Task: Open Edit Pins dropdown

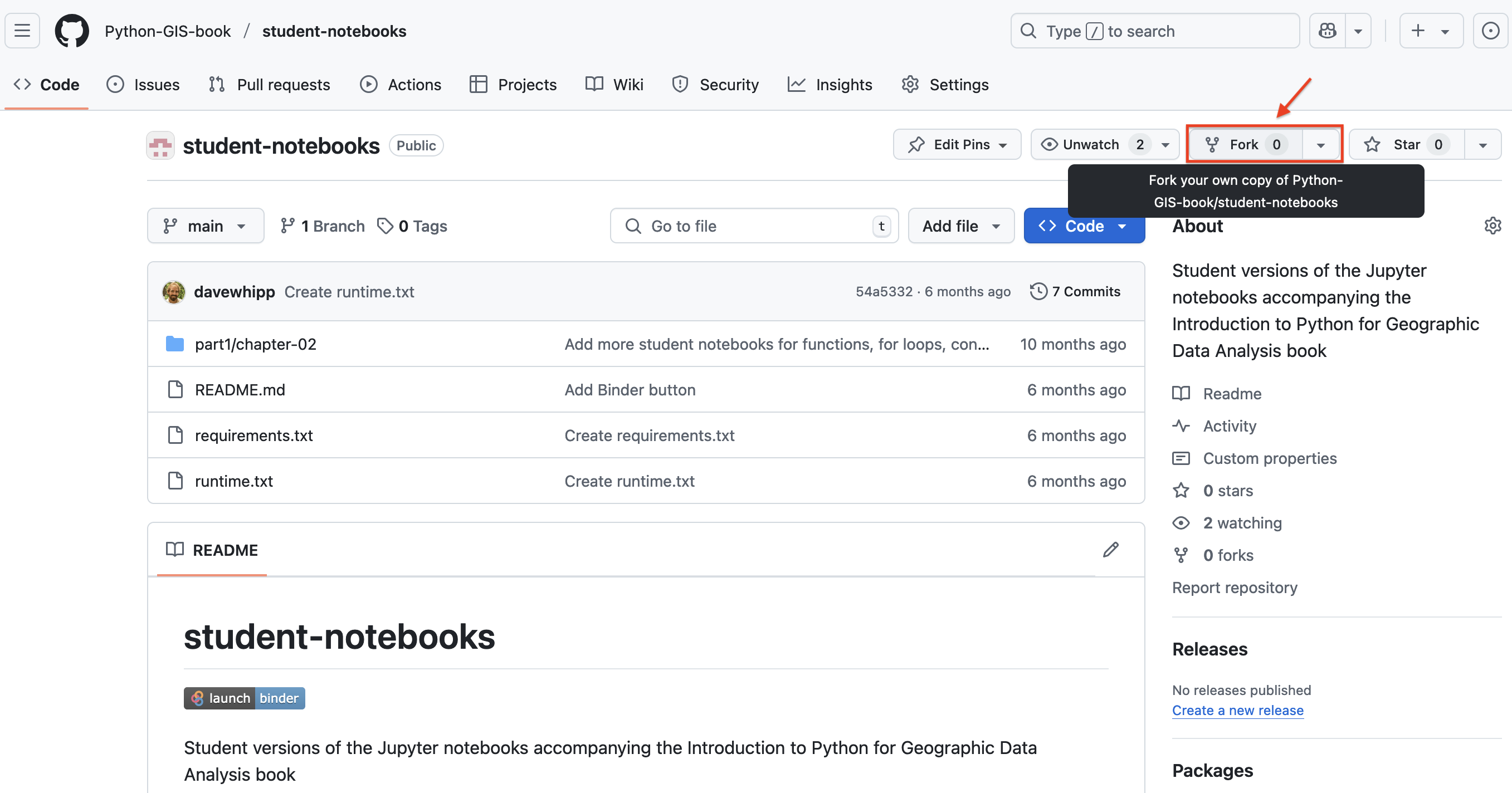Action: click(x=957, y=144)
